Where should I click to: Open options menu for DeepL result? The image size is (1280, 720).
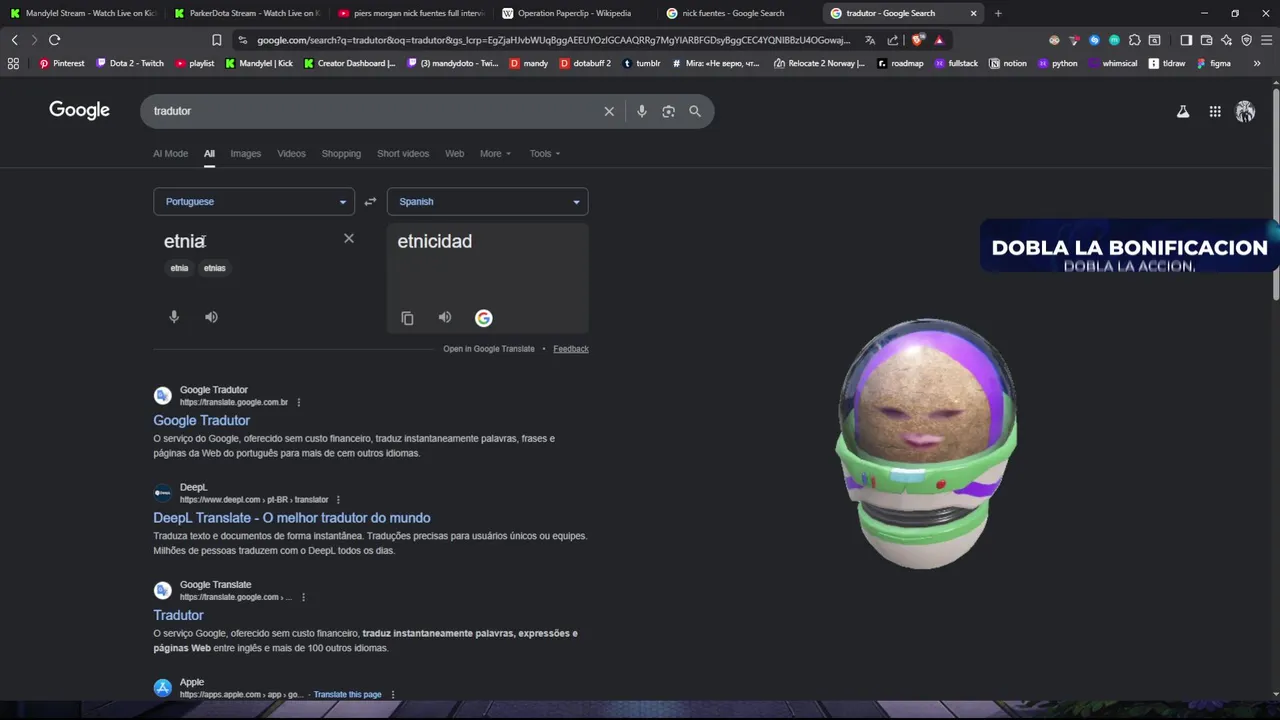click(338, 500)
